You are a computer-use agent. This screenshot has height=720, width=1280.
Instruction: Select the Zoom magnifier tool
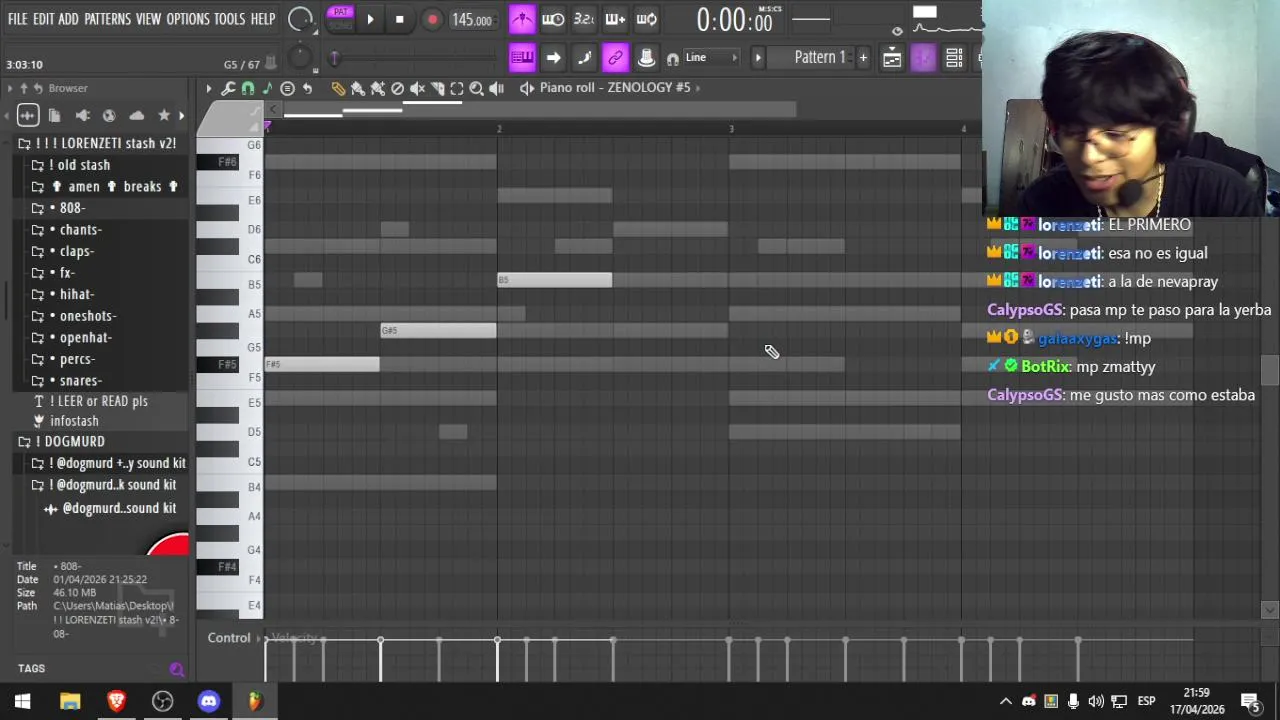(x=477, y=88)
